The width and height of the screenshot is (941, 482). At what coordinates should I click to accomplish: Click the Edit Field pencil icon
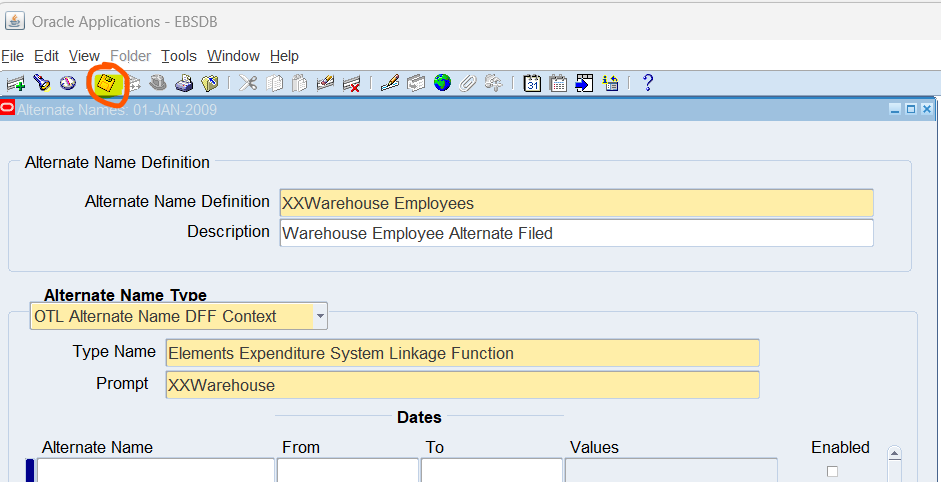pyautogui.click(x=390, y=83)
